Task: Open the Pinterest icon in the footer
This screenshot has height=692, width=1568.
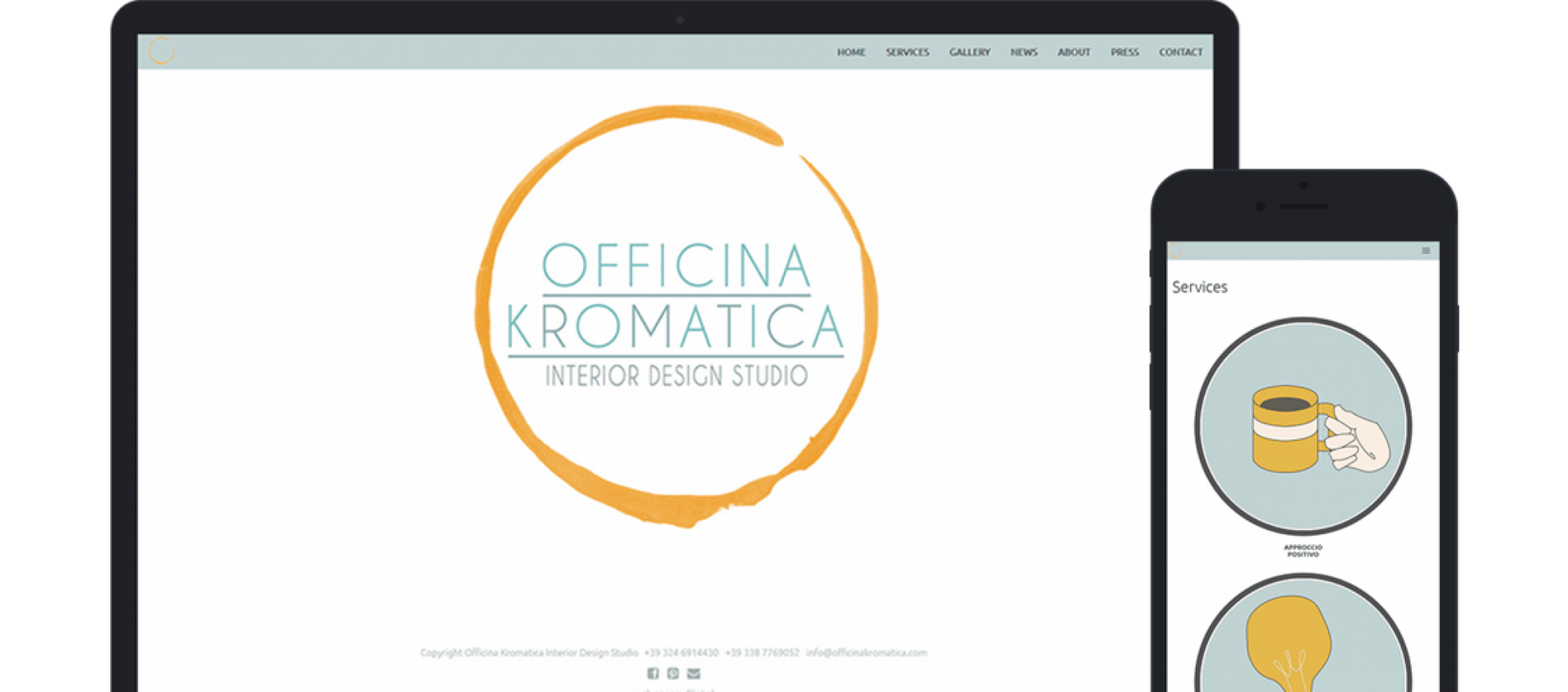Action: [673, 673]
